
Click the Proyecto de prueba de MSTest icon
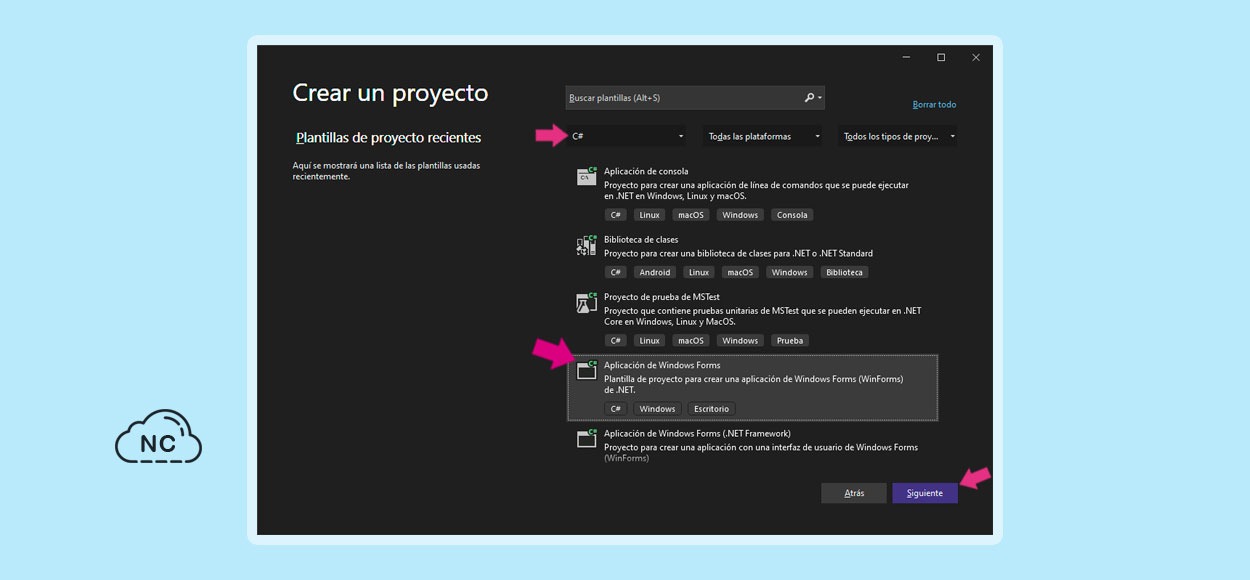click(587, 302)
